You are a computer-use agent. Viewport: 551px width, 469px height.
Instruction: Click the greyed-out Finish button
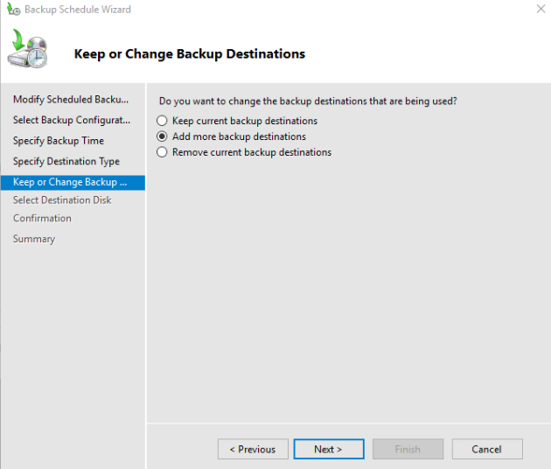[x=408, y=449]
